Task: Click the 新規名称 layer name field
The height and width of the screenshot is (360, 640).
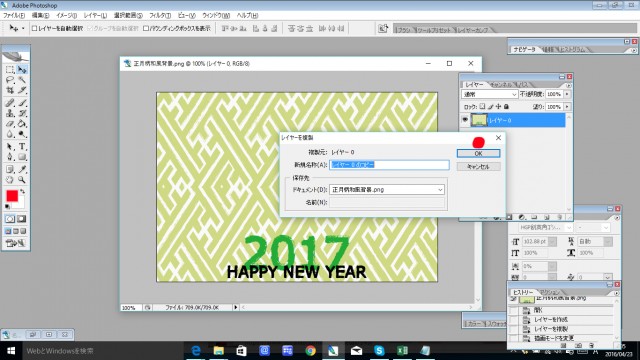Action: click(389, 164)
